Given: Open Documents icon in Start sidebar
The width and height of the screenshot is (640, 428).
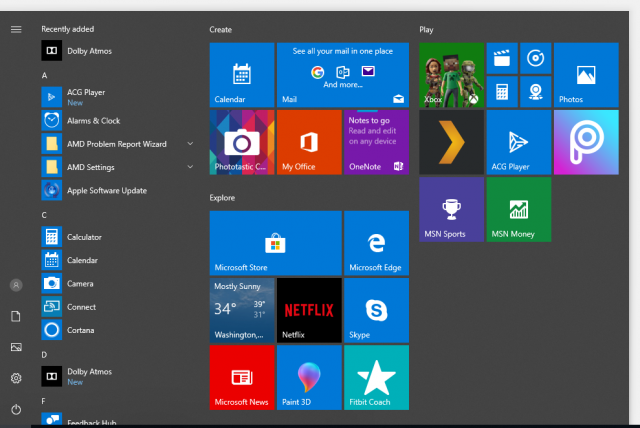Looking at the screenshot, I should point(16,316).
